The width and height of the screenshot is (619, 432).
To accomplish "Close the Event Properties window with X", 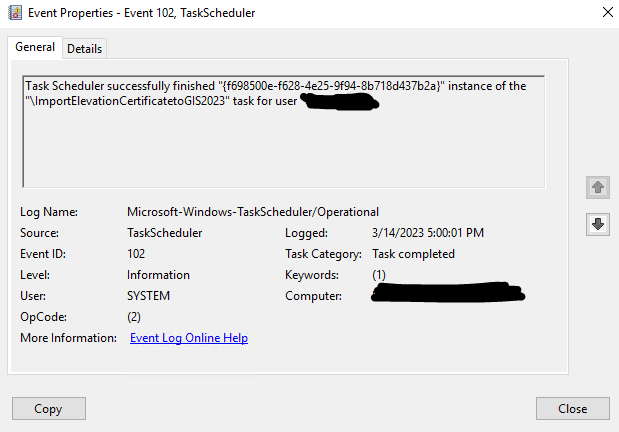I will [608, 12].
